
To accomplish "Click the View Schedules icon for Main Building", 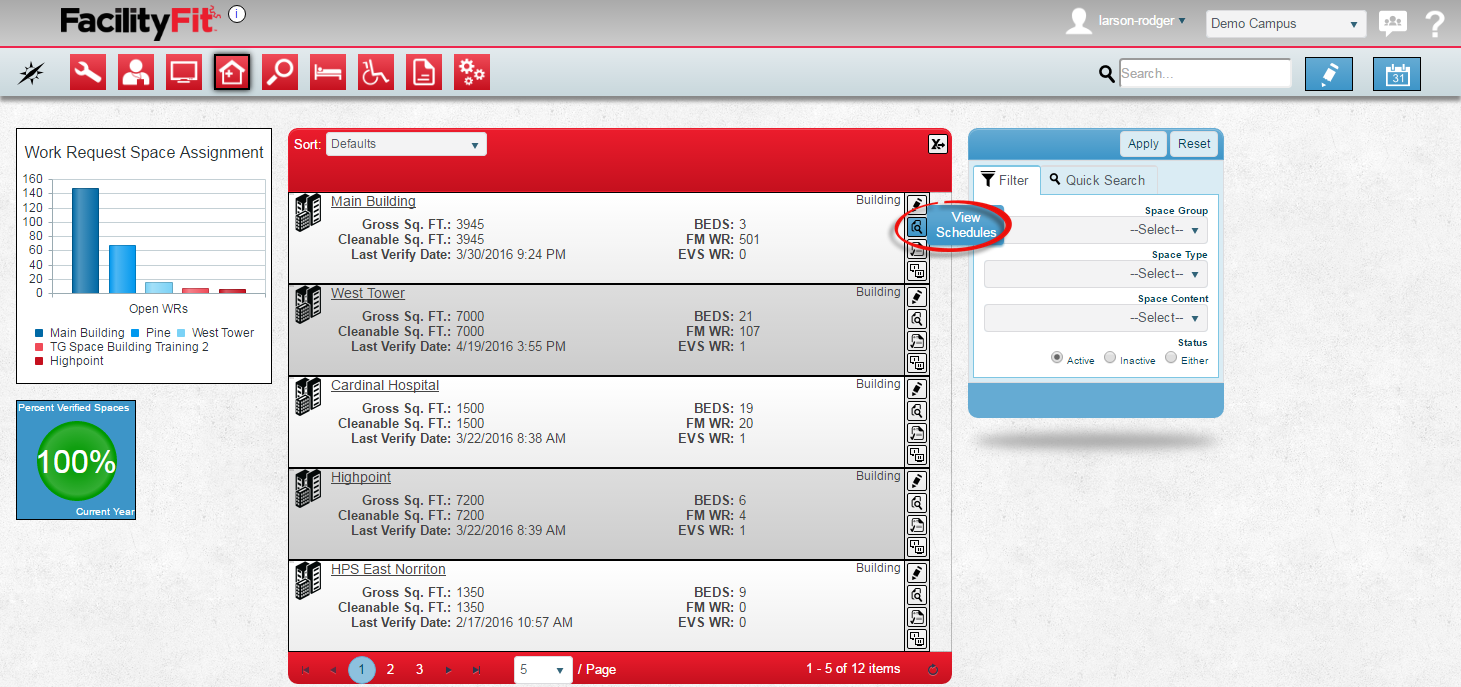I will [x=916, y=228].
